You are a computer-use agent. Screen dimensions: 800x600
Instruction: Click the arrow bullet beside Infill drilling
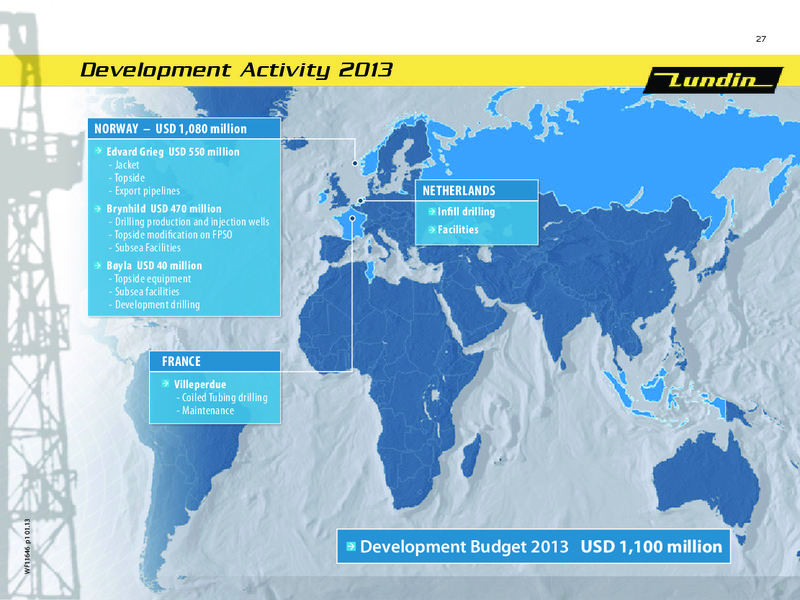click(x=432, y=211)
